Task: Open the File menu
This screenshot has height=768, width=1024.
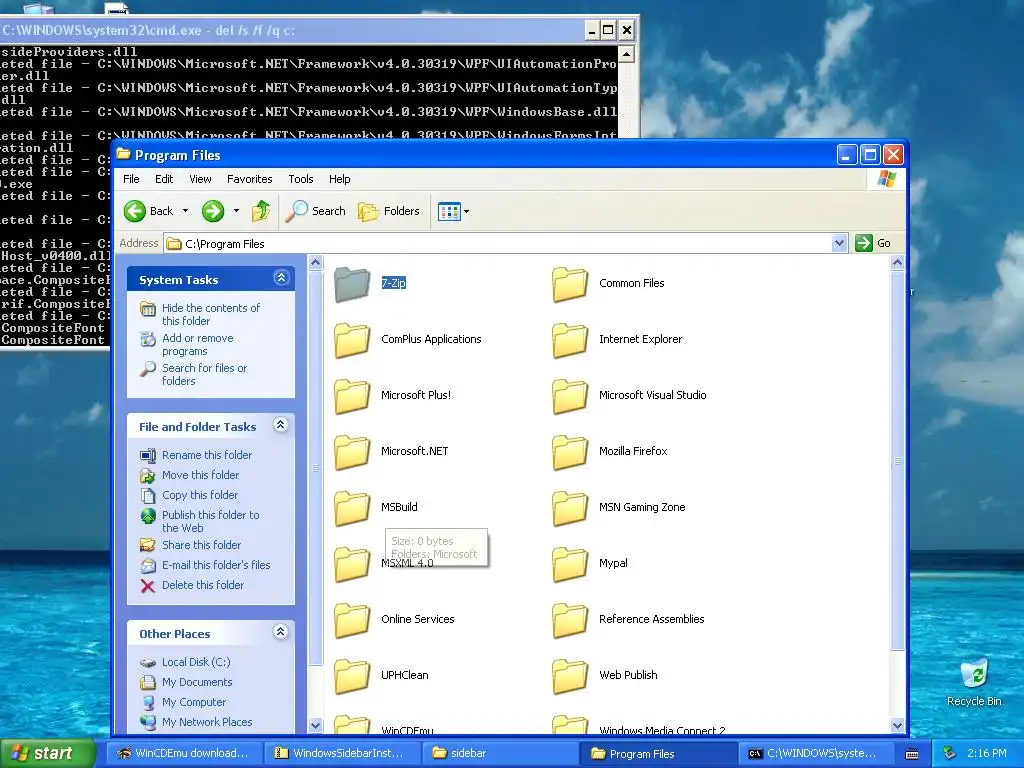Action: (131, 179)
